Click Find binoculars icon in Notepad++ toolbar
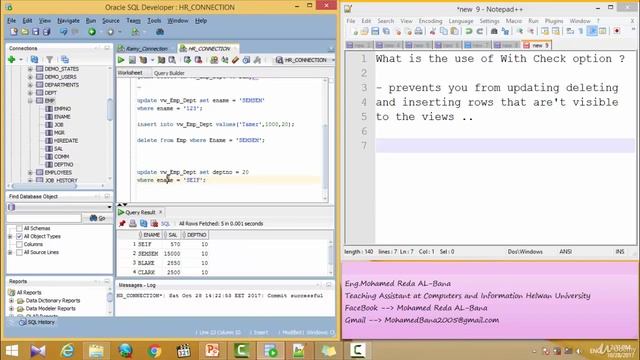This screenshot has height=360, width=640. pos(494,31)
